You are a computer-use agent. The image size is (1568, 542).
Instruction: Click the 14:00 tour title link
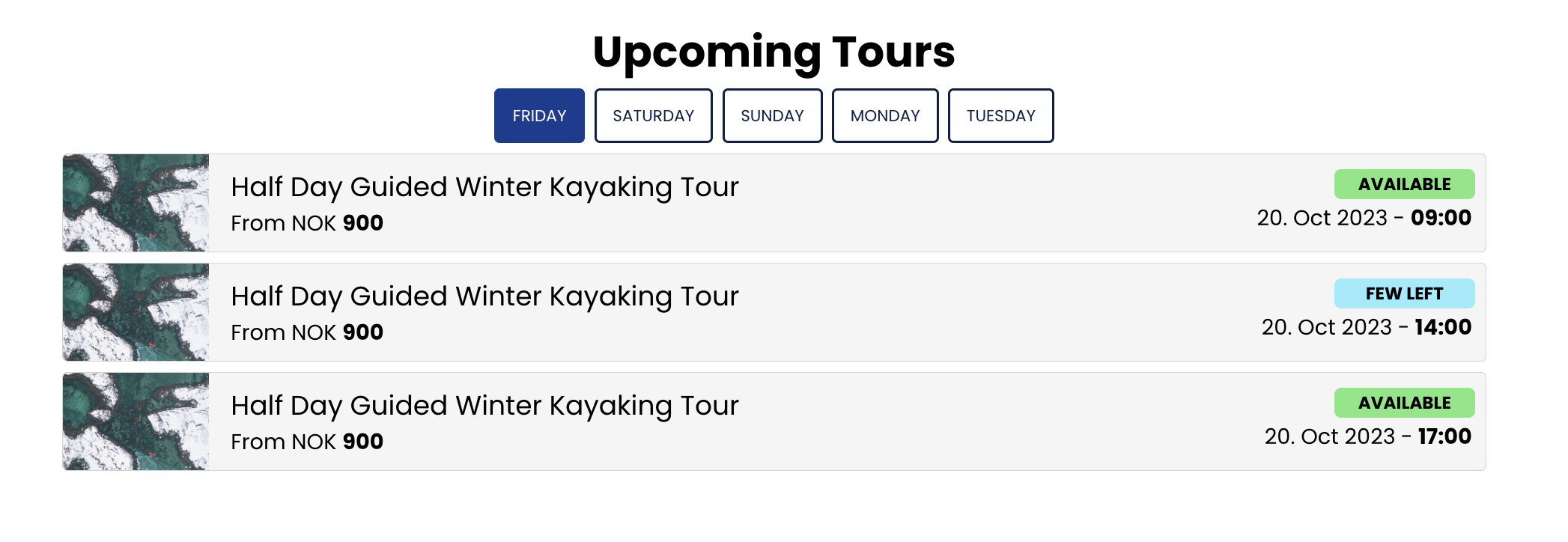pos(484,296)
